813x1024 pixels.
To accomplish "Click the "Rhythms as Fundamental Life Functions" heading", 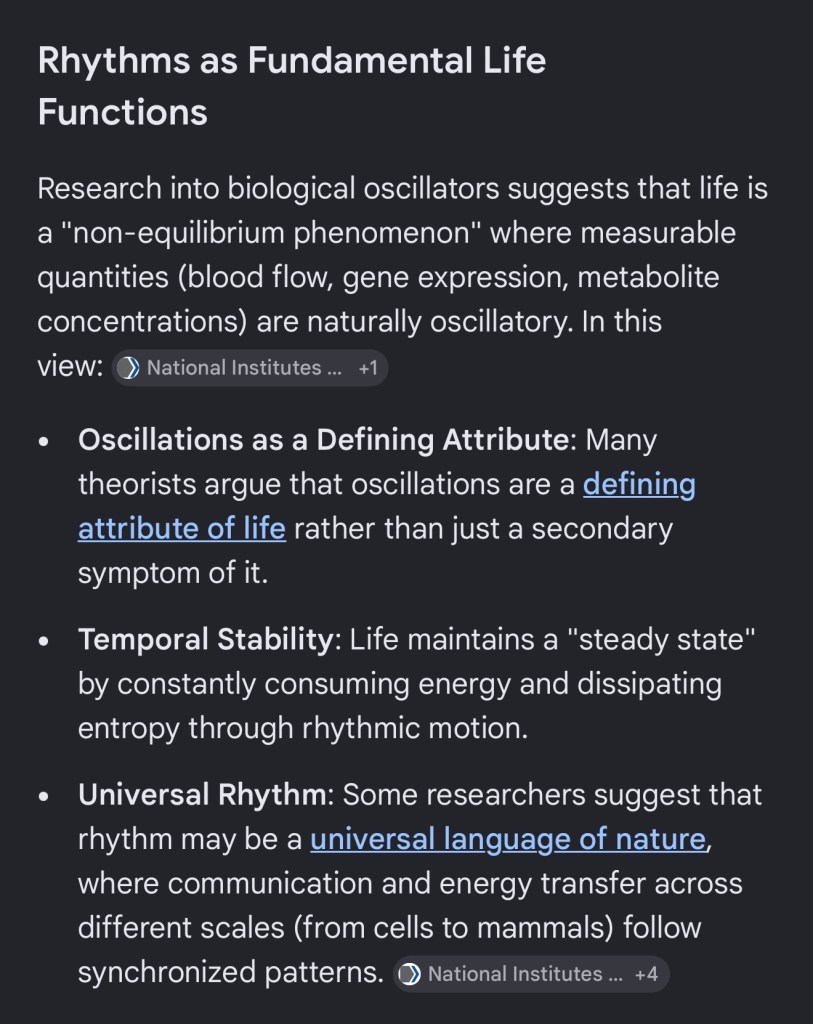I will 291,86.
